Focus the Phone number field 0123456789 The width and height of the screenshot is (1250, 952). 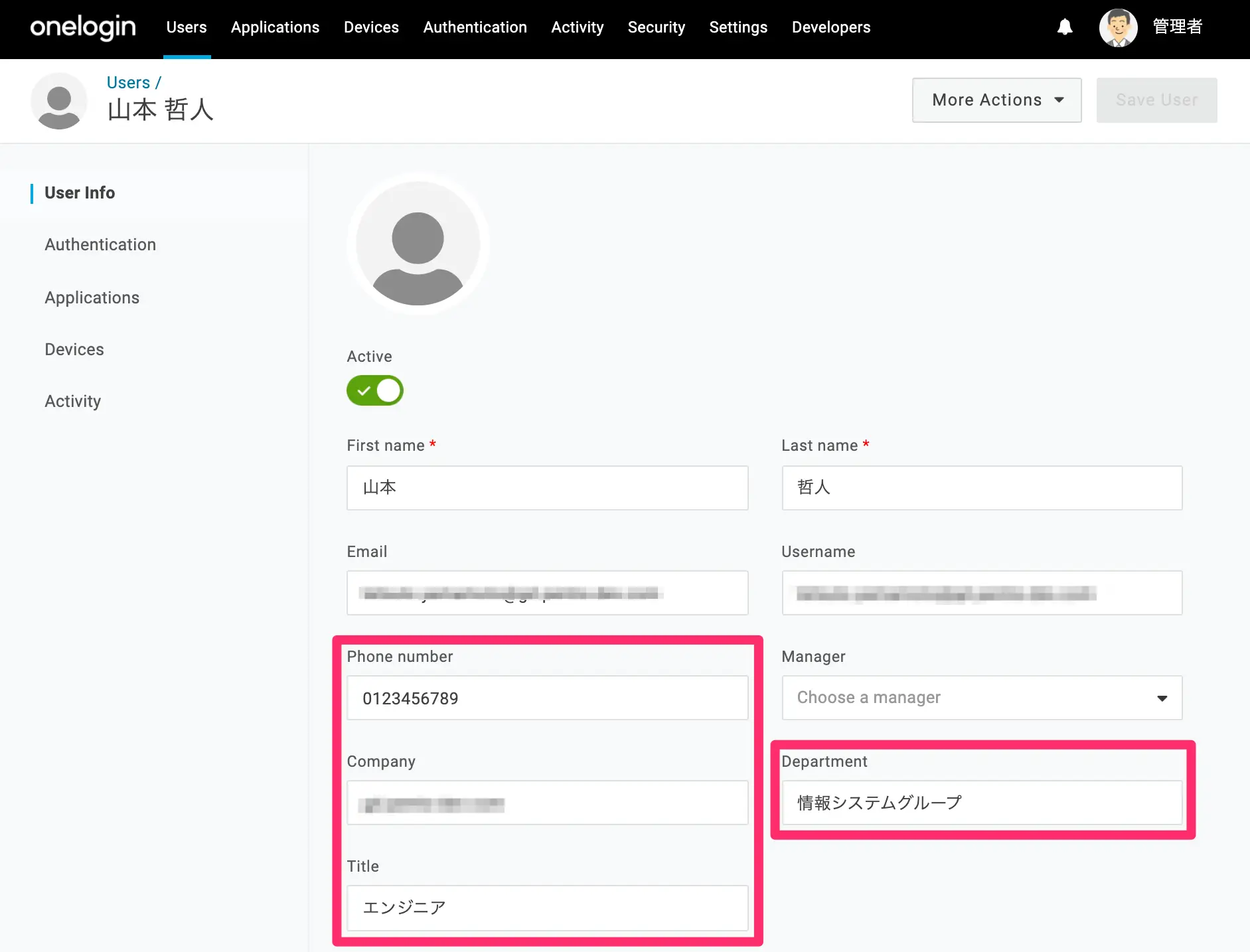(x=547, y=698)
